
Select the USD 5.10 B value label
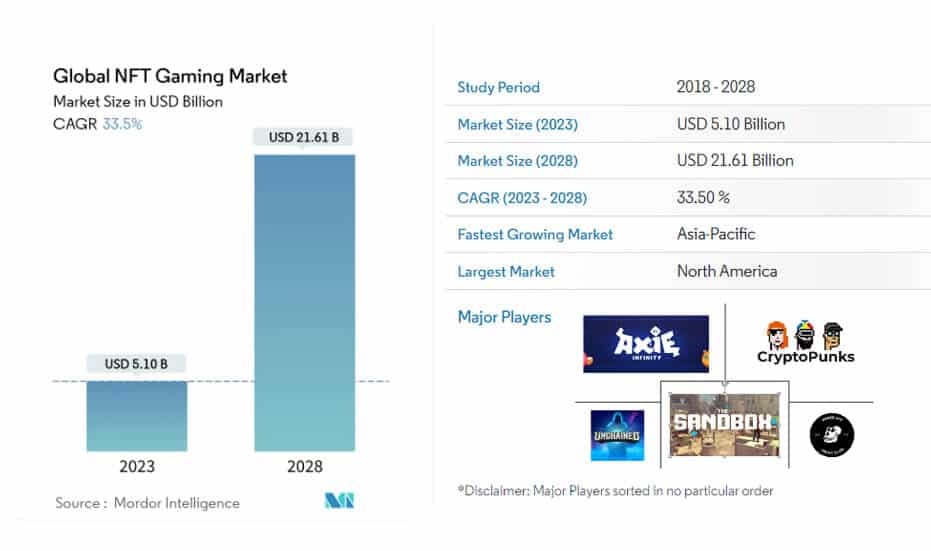pos(136,364)
